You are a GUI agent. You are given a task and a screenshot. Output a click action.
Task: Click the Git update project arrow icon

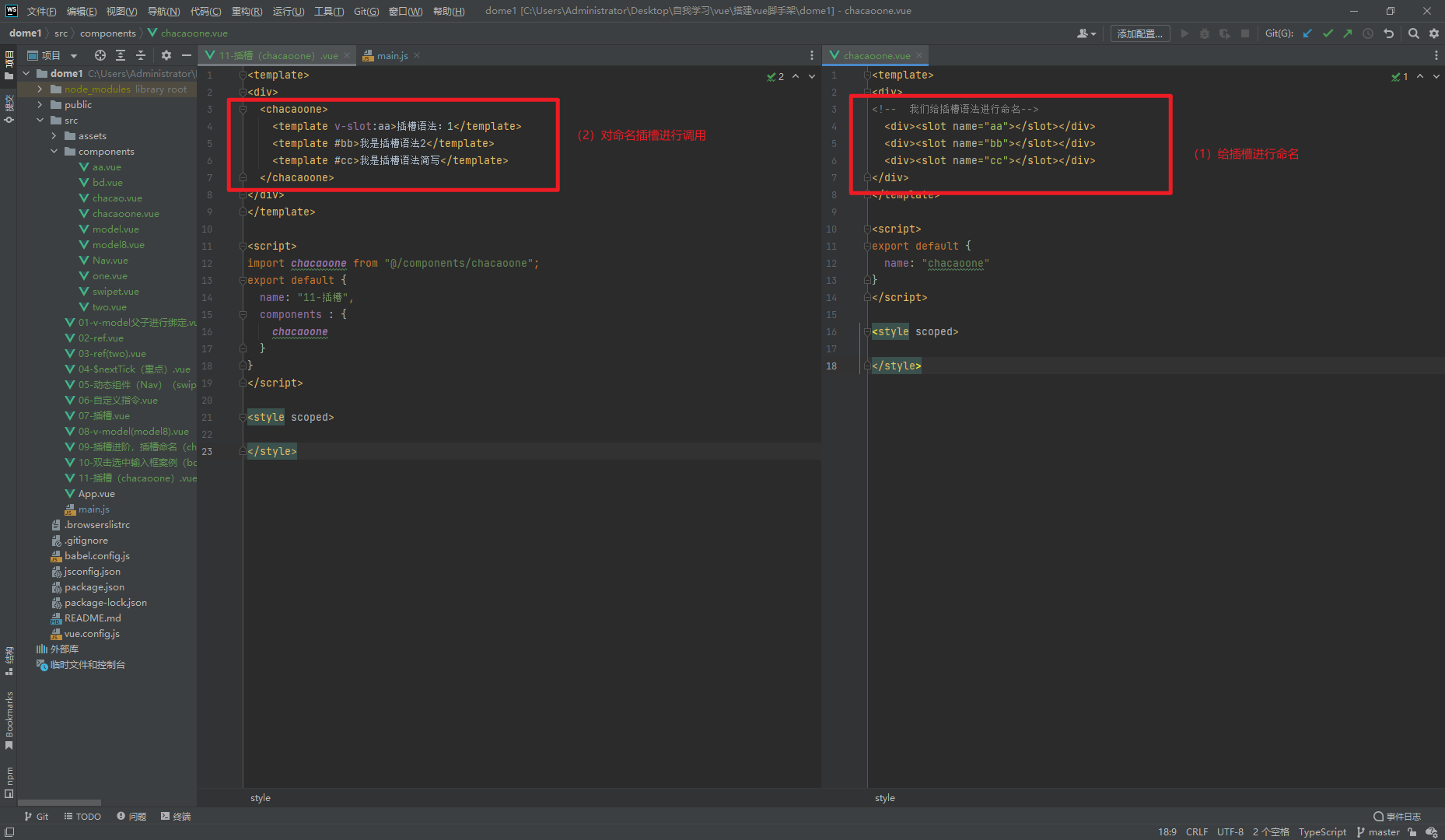tap(1307, 33)
